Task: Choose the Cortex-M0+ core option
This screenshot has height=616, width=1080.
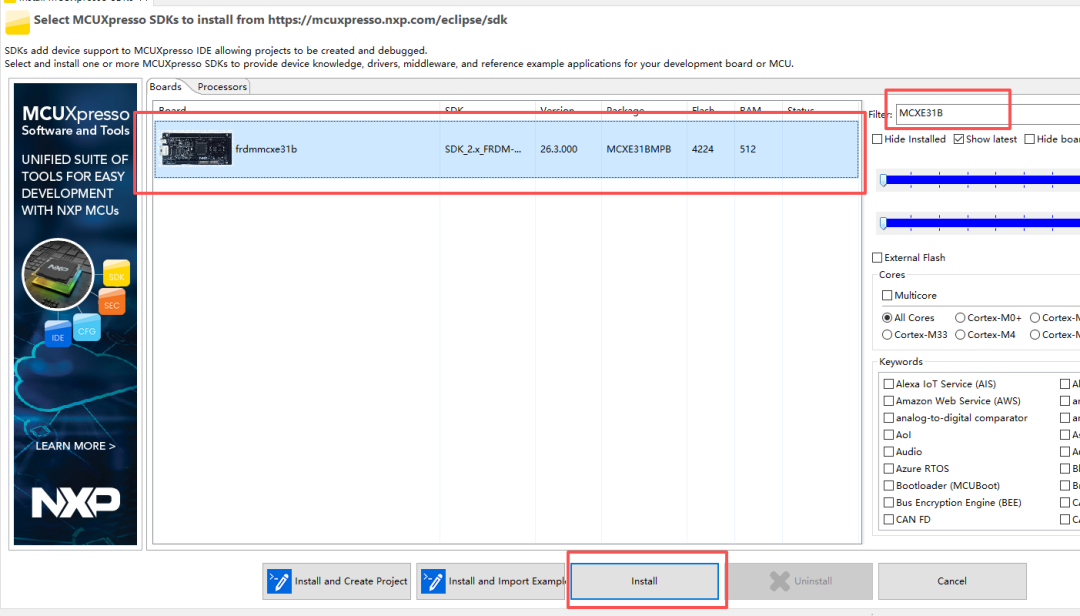Action: coord(960,318)
